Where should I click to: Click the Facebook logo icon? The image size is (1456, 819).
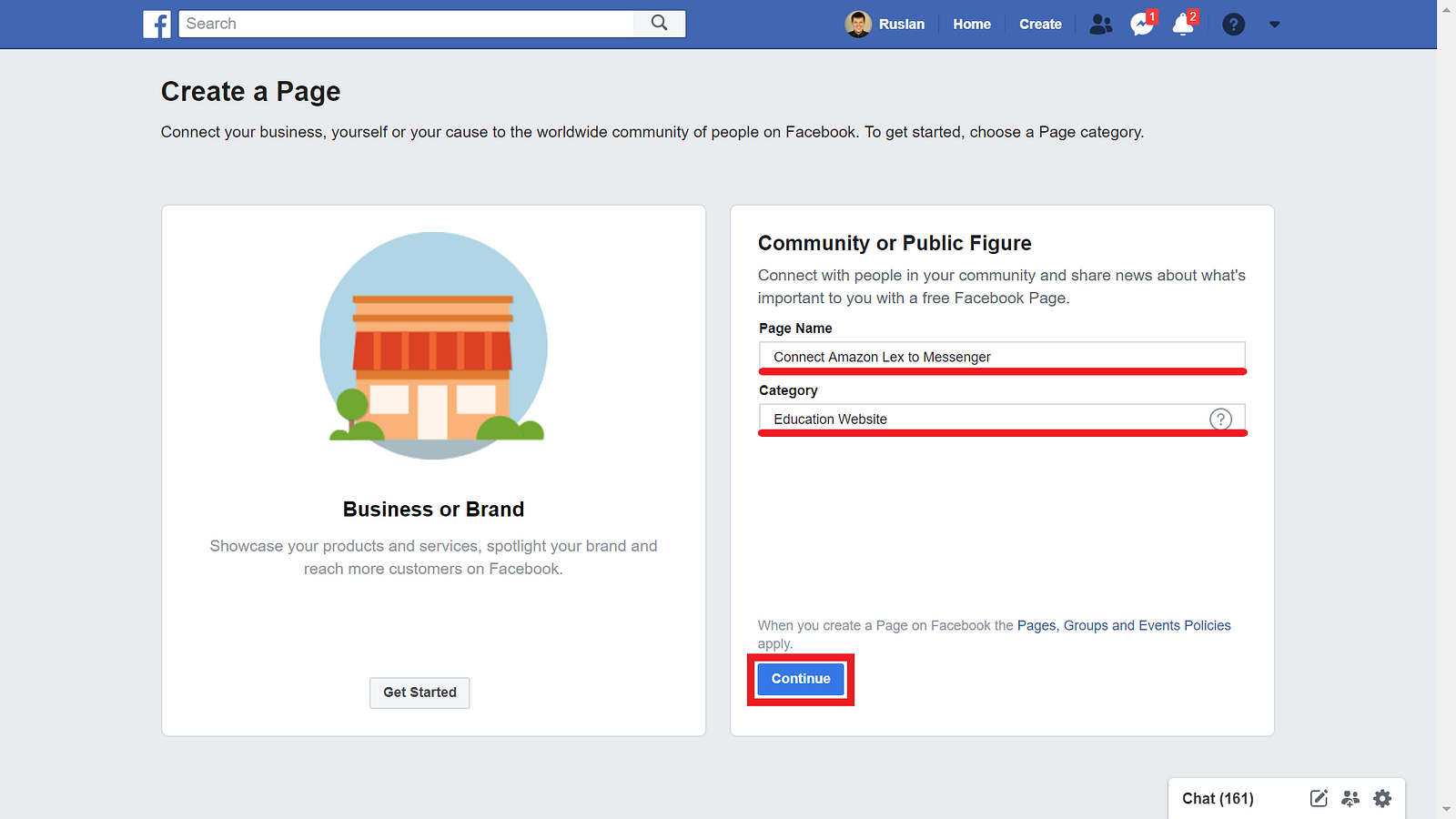157,24
